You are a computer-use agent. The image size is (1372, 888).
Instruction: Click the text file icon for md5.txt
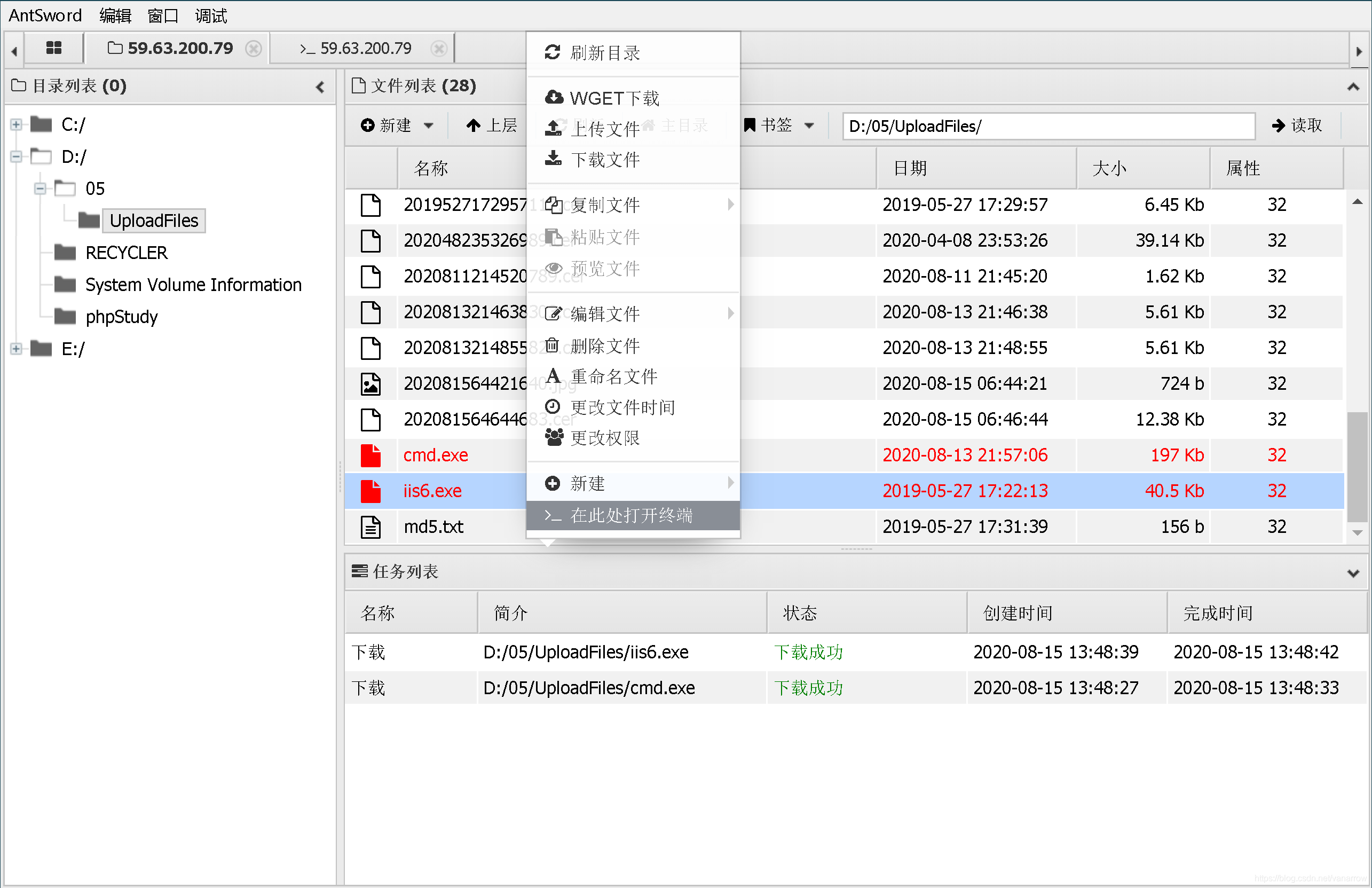point(370,526)
